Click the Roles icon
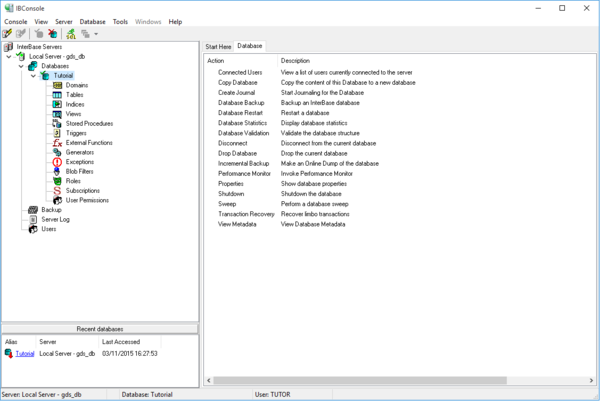 click(x=57, y=181)
